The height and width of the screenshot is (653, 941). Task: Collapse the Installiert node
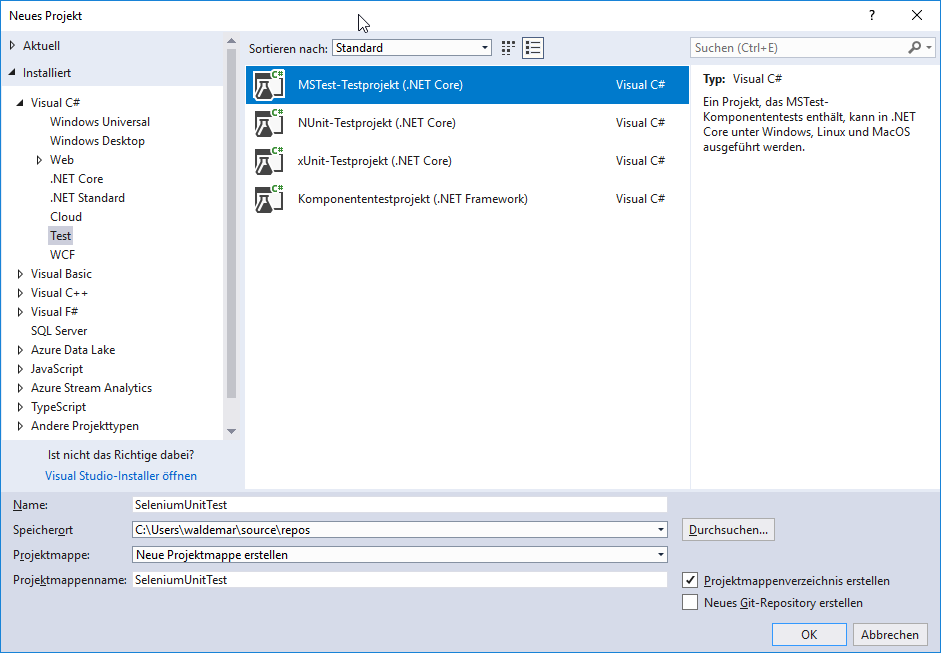pos(13,73)
